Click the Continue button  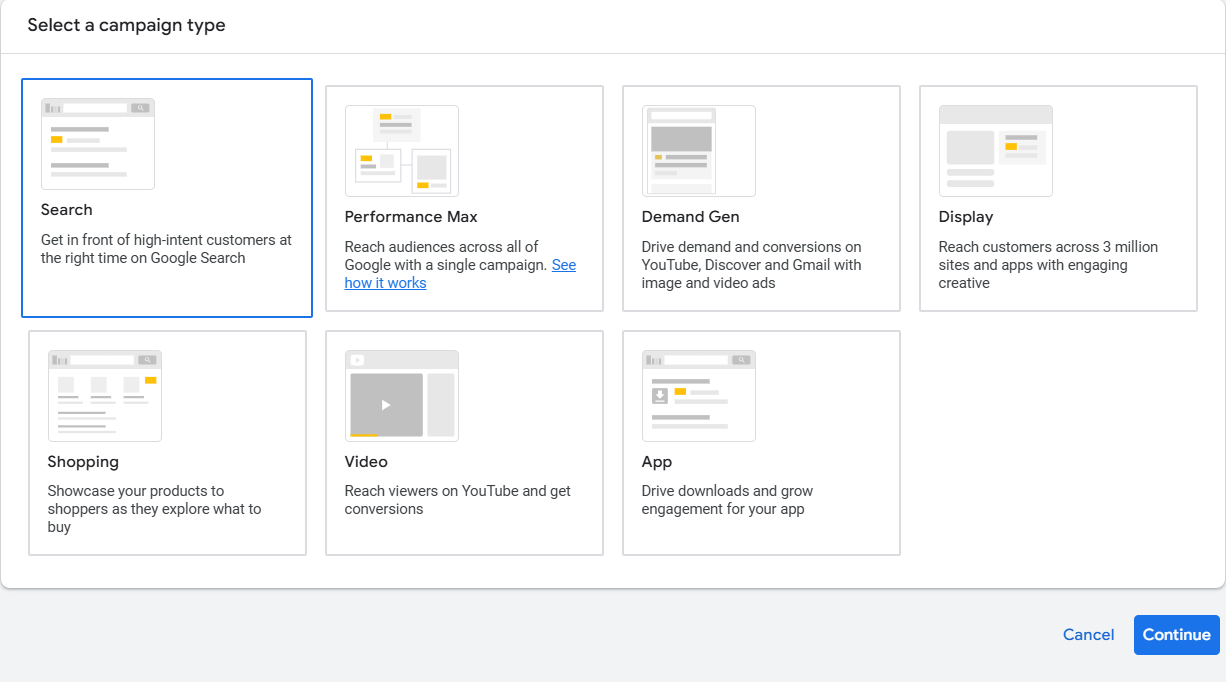(x=1177, y=635)
